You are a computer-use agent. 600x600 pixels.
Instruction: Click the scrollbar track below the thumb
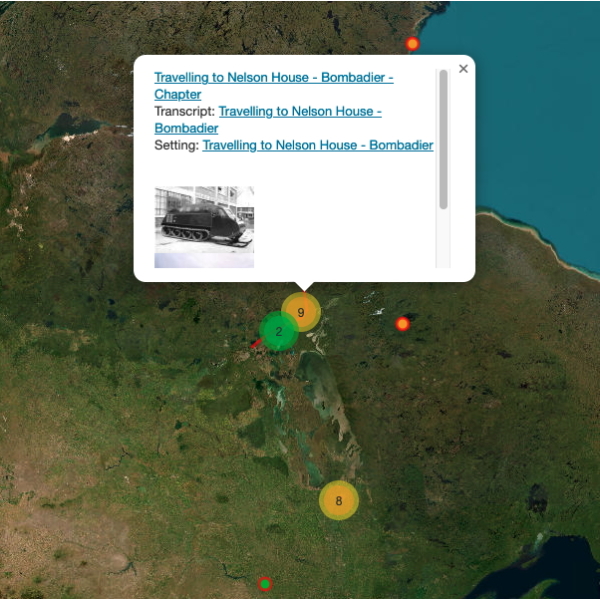(x=443, y=240)
